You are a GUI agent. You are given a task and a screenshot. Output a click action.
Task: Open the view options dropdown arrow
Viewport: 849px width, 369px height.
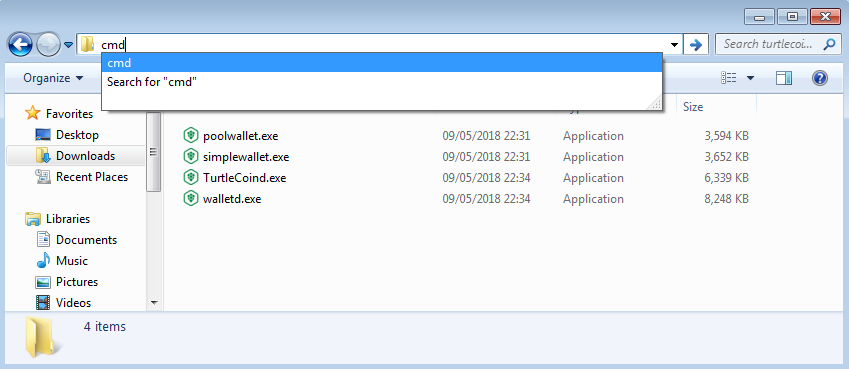coord(750,79)
